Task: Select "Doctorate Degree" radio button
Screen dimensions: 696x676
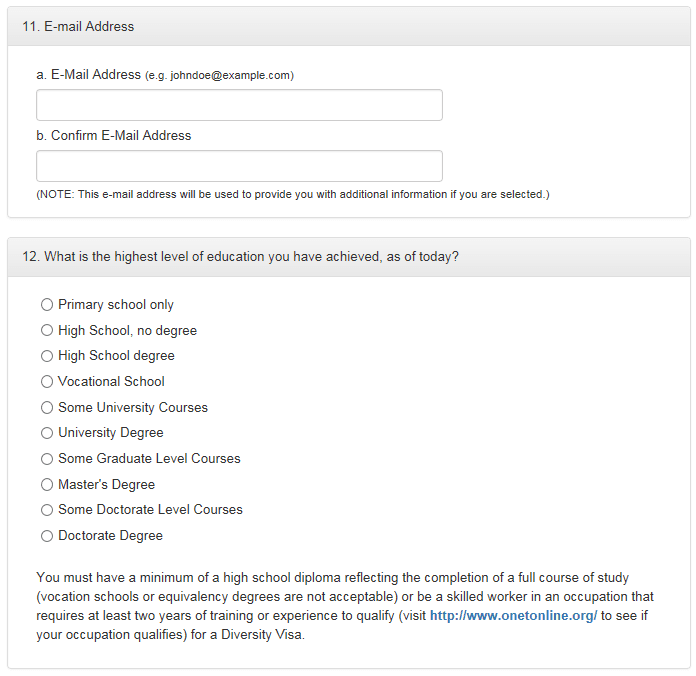Action: point(47,536)
